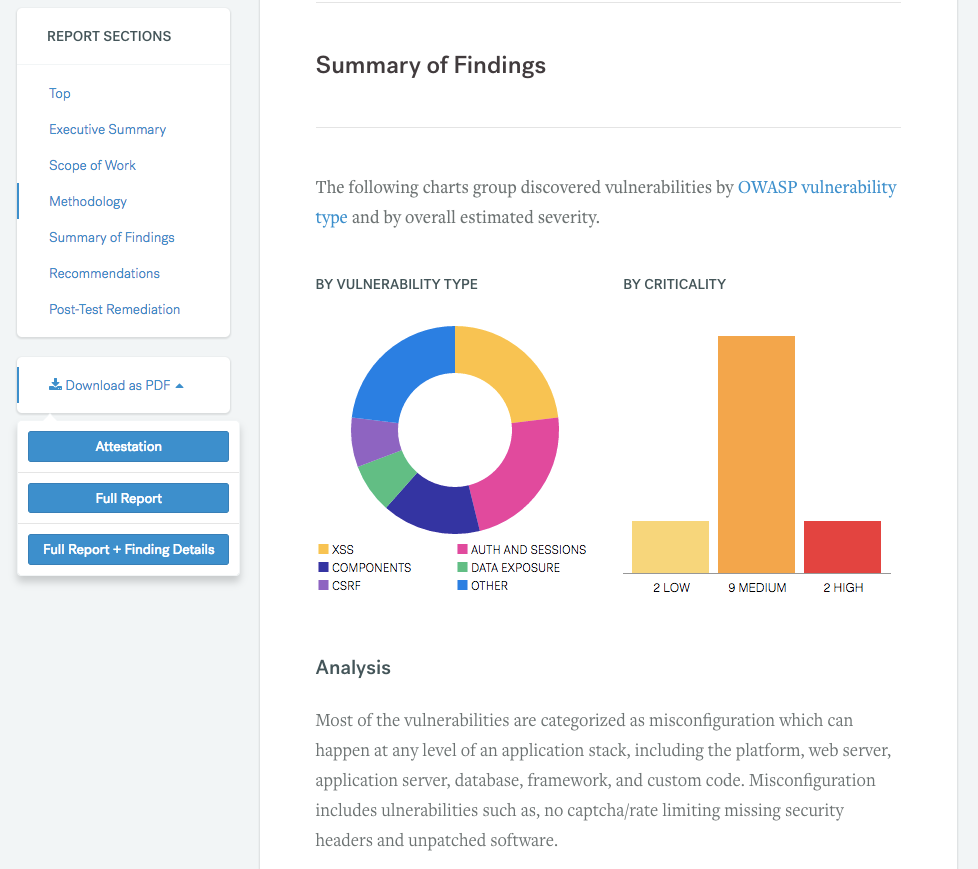Download the Full Report PDF
978x869 pixels.
(x=128, y=498)
